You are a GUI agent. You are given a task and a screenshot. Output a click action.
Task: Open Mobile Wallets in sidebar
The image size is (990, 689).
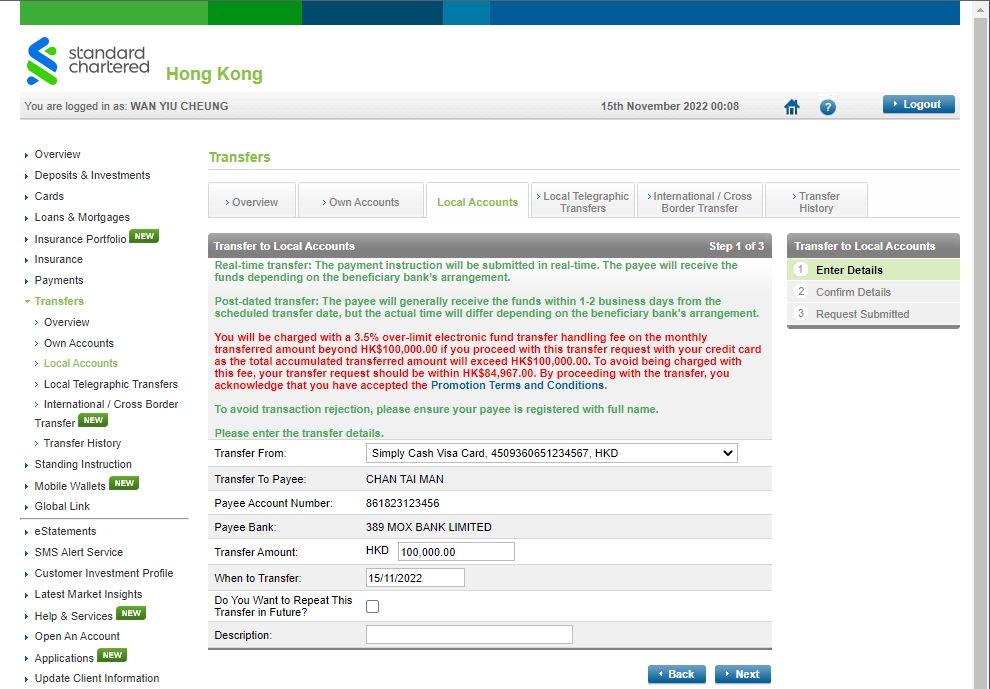(69, 486)
